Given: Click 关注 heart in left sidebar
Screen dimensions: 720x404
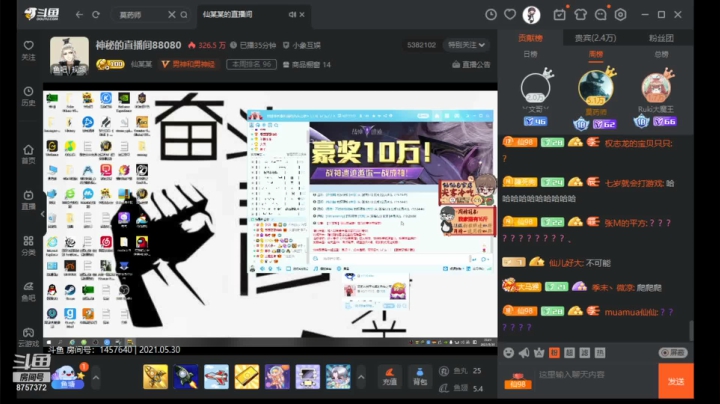Looking at the screenshot, I should [x=28, y=50].
